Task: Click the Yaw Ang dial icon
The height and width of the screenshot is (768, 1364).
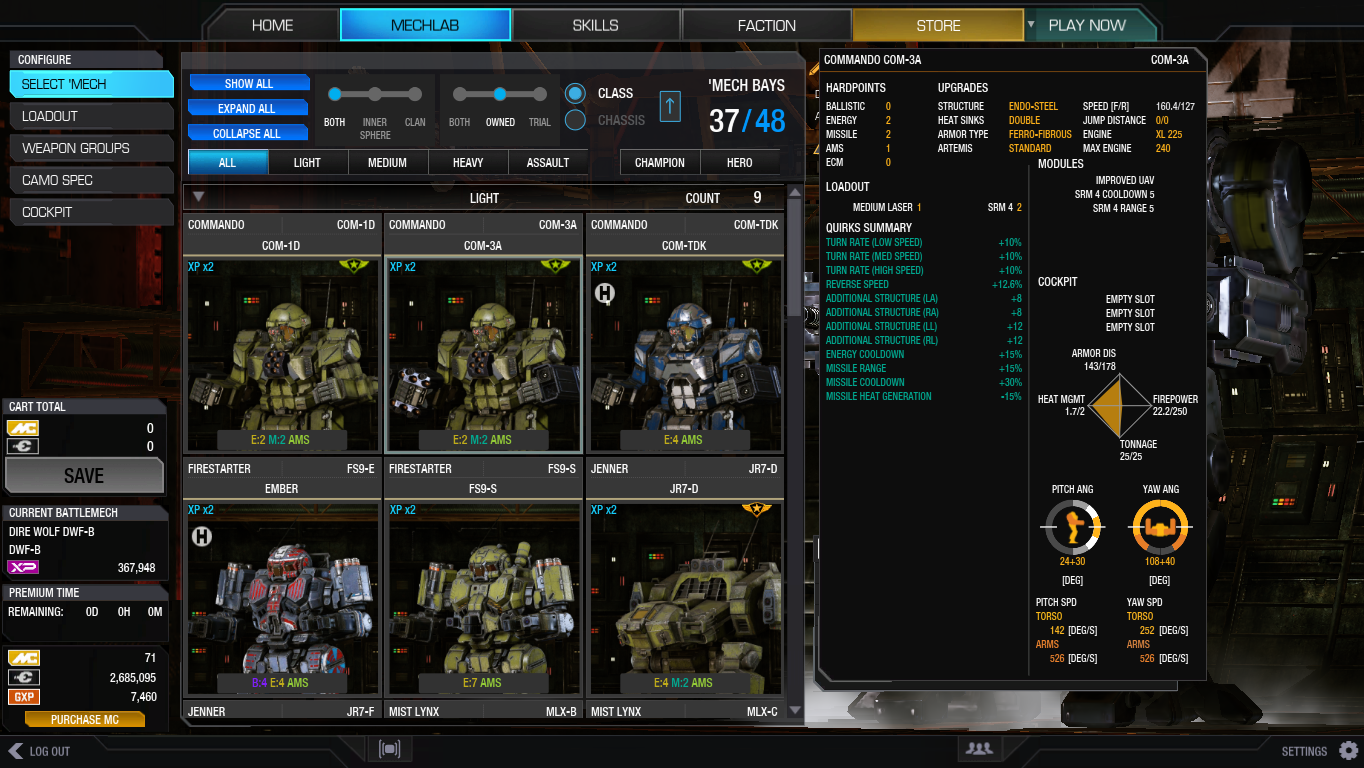Action: coord(1160,528)
